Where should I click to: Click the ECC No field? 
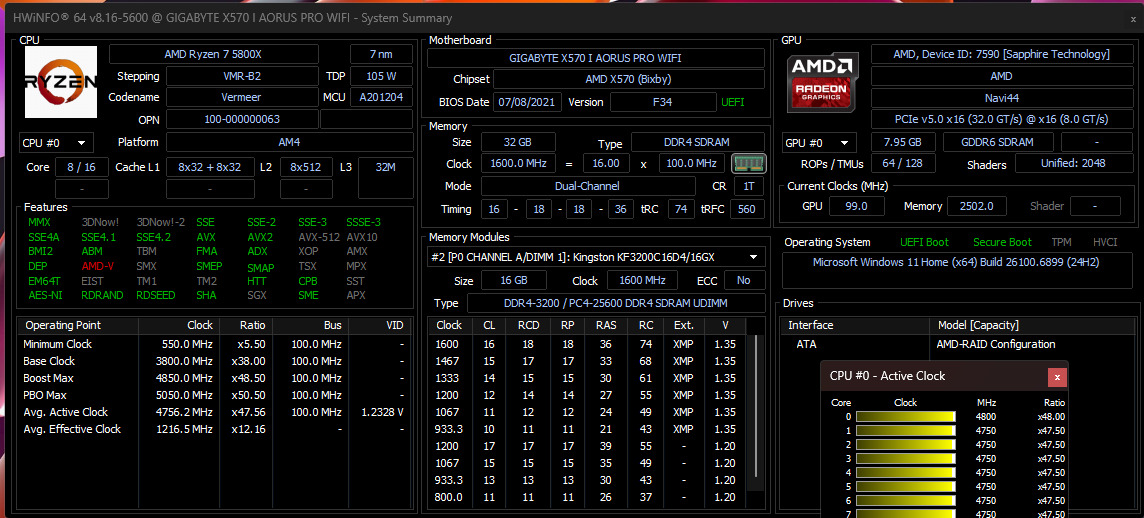coord(743,280)
